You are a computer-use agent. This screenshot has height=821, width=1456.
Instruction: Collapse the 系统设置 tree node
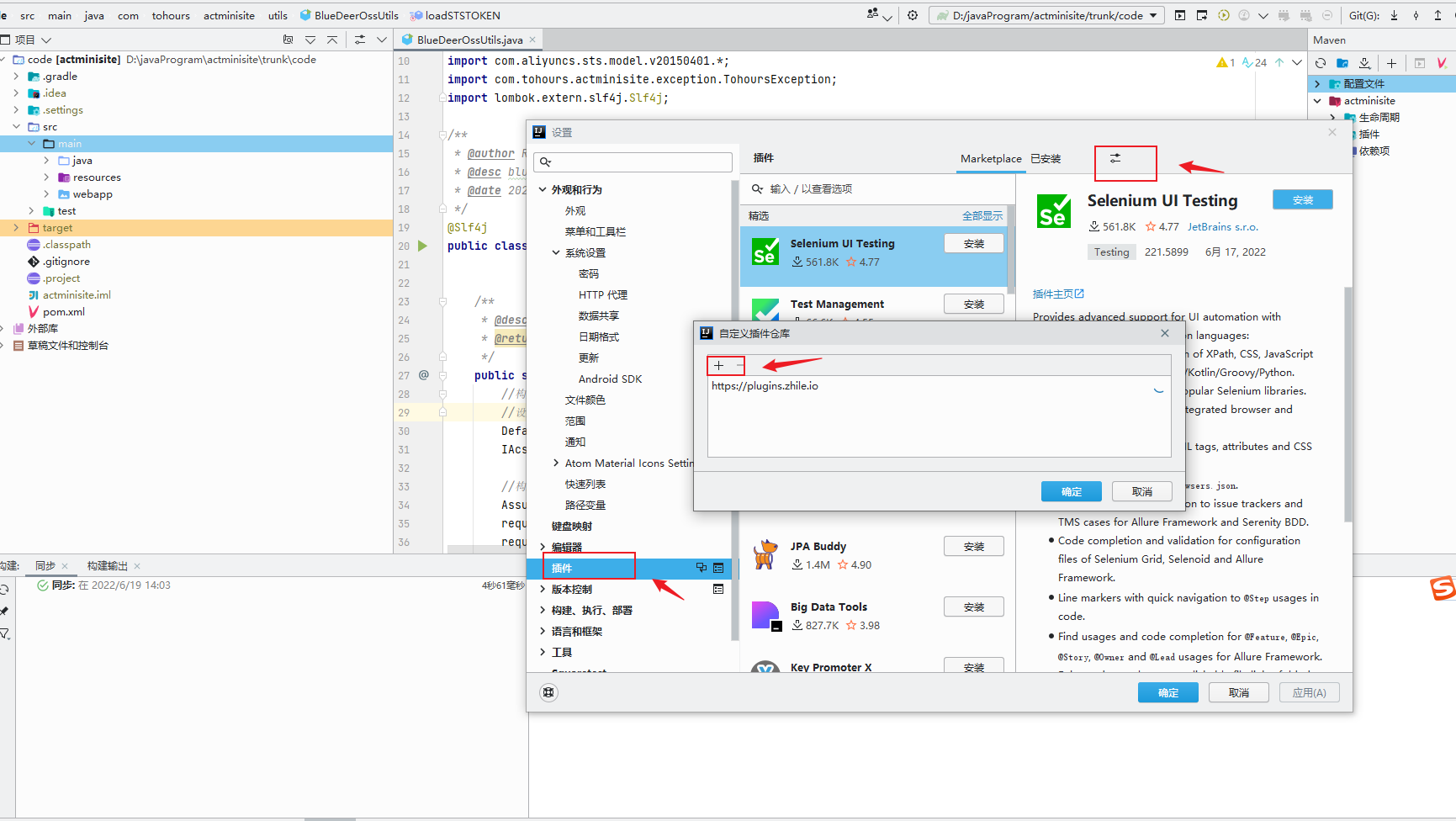click(x=556, y=252)
